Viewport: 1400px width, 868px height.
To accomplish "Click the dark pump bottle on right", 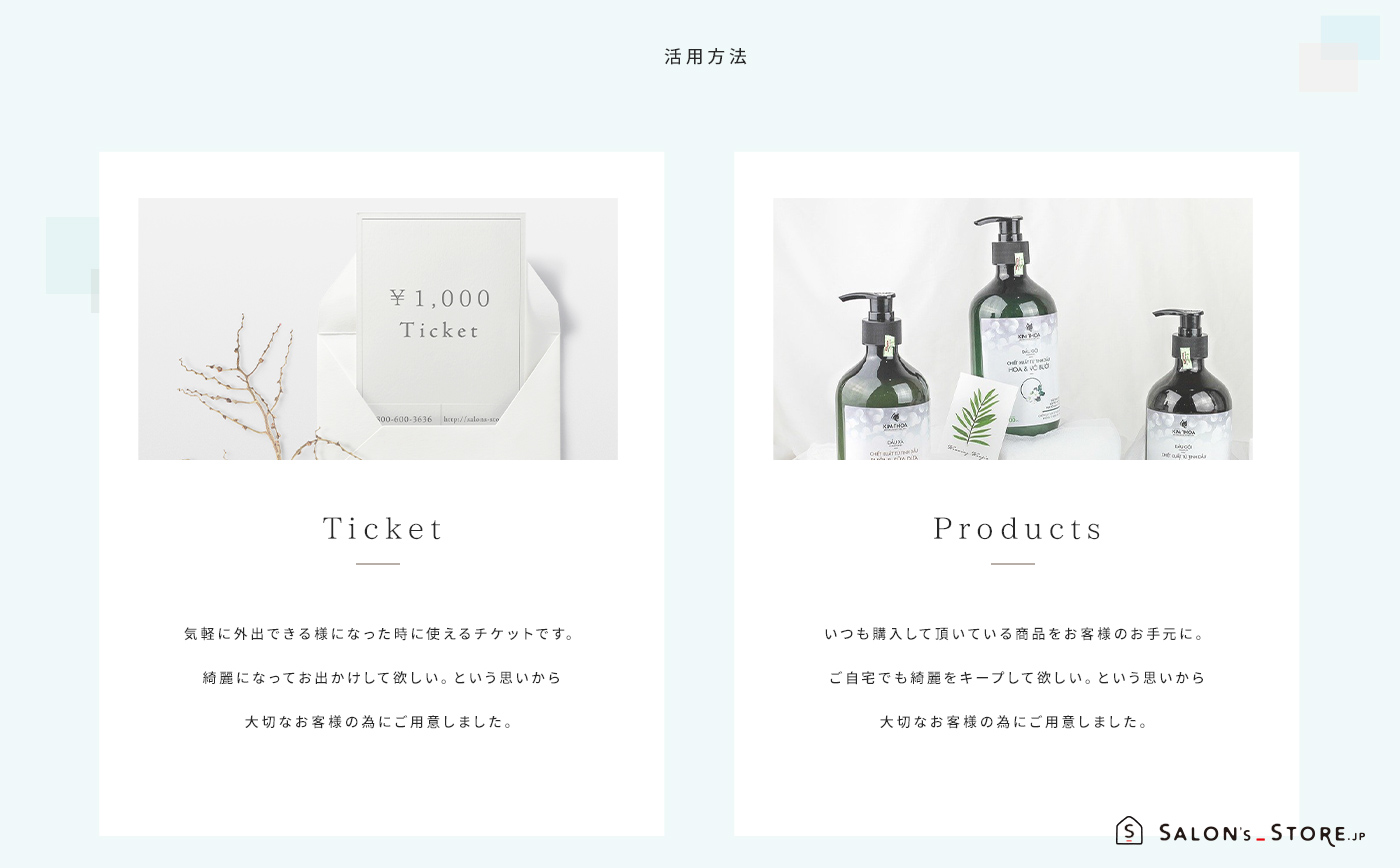I will coord(1198,385).
